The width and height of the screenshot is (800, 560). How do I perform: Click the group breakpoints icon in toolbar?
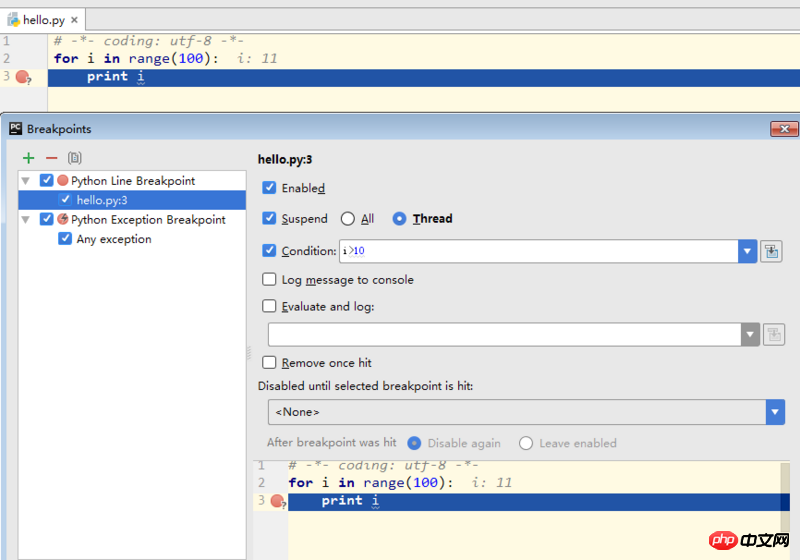pos(75,158)
